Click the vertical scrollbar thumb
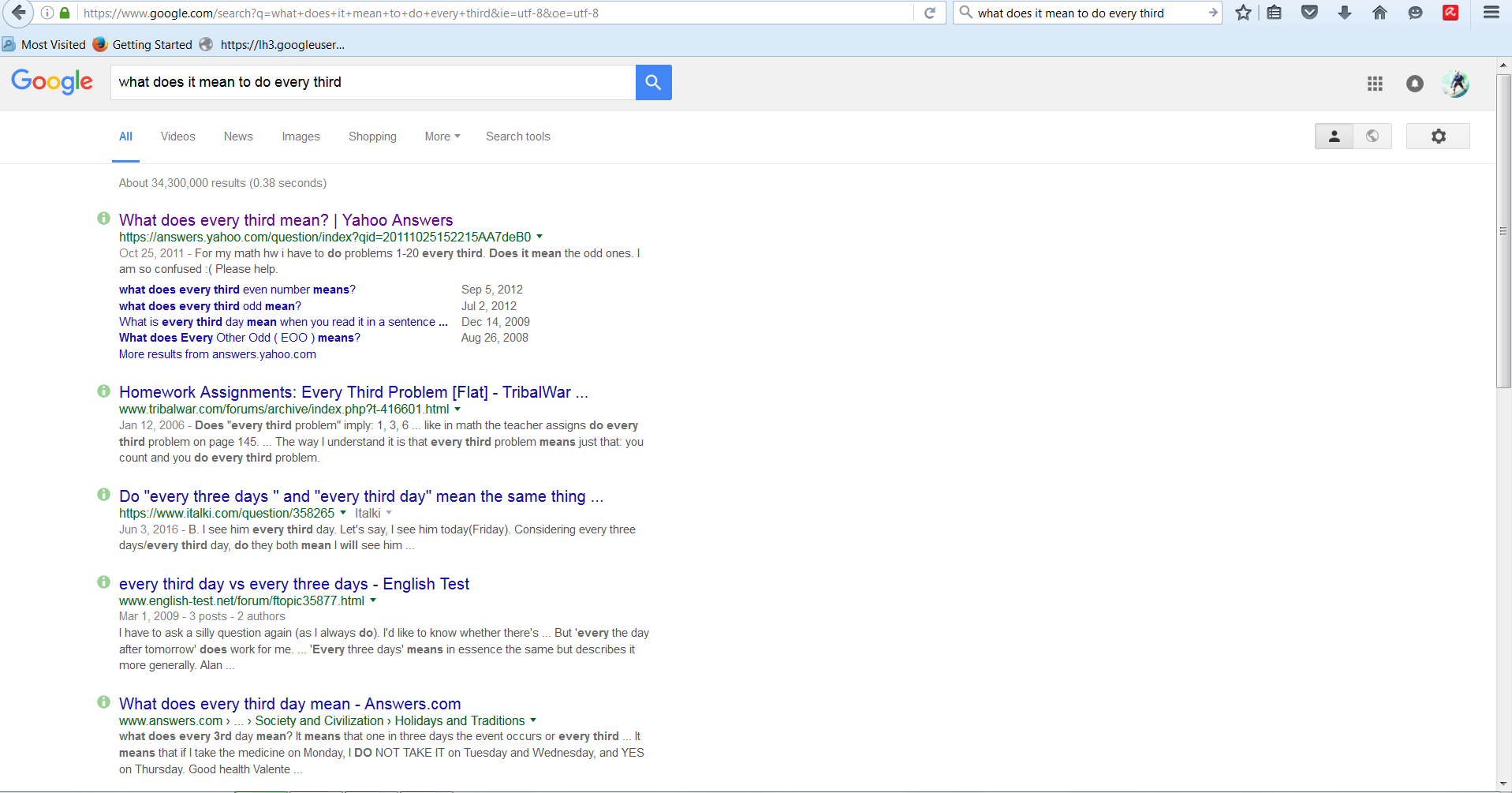This screenshot has width=1512, height=793. 1503,230
